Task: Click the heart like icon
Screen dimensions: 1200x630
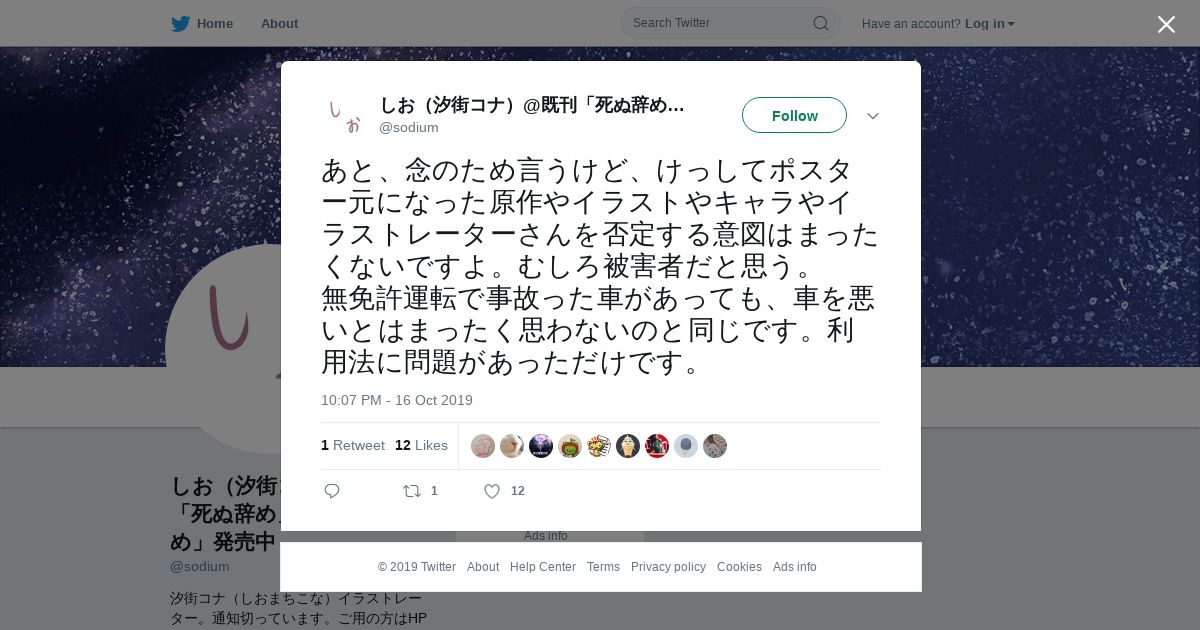Action: click(x=492, y=491)
